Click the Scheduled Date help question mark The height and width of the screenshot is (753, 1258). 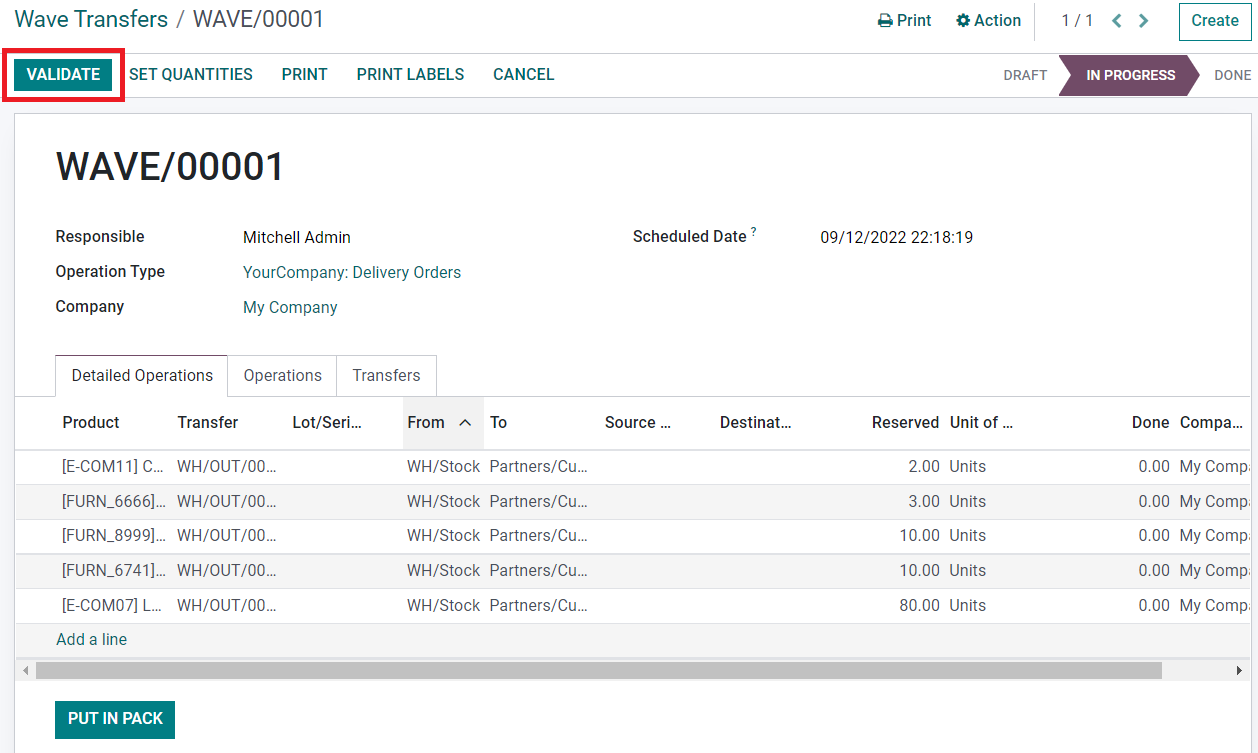tap(754, 232)
